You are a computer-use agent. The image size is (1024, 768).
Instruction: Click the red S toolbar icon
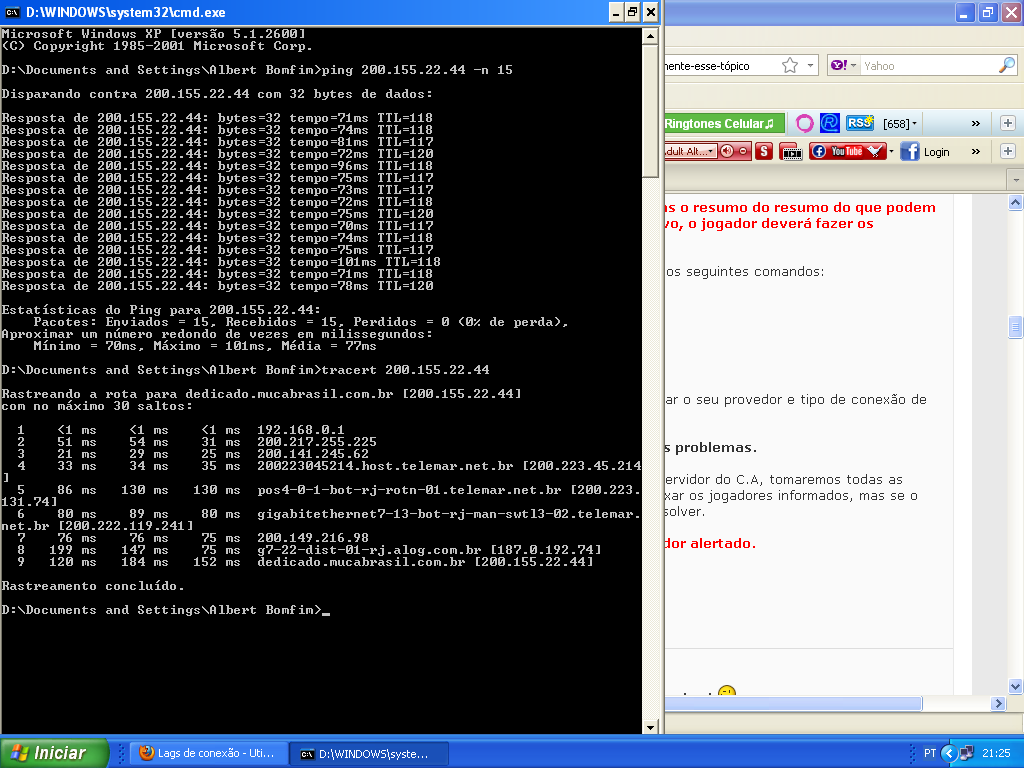[764, 151]
